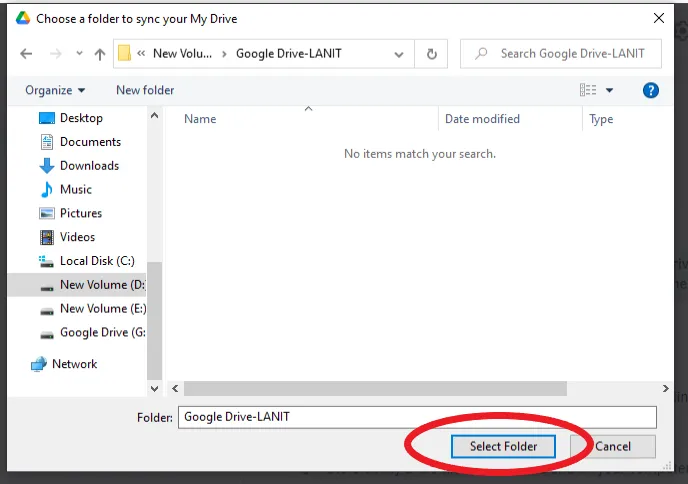Select Desktop in the navigation pane
The image size is (688, 484).
[x=80, y=118]
